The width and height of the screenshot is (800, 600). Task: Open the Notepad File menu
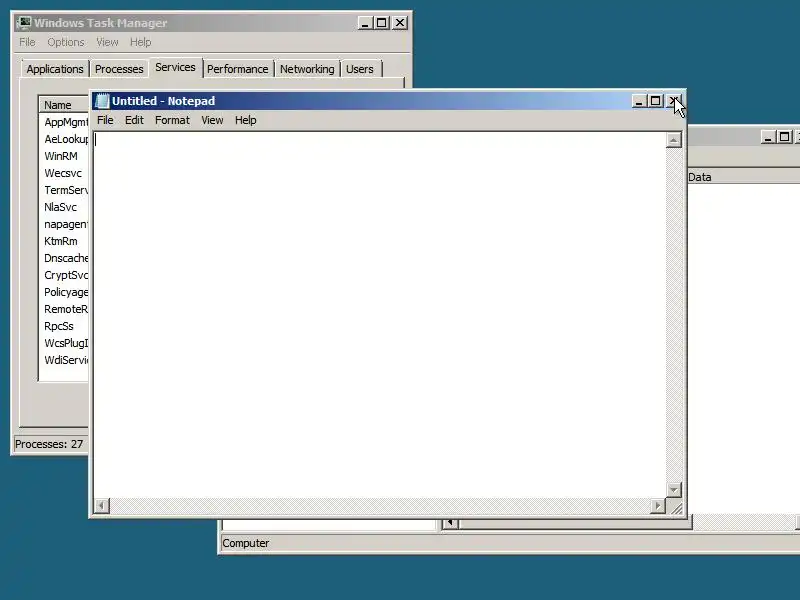coord(105,120)
